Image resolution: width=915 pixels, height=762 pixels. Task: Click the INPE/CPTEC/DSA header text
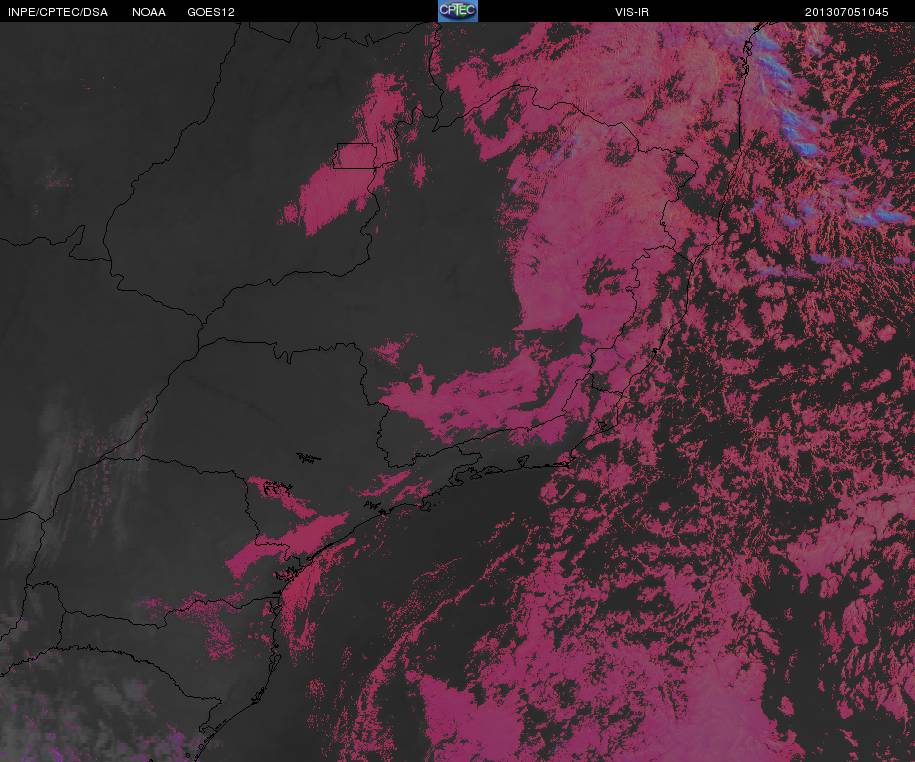58,12
